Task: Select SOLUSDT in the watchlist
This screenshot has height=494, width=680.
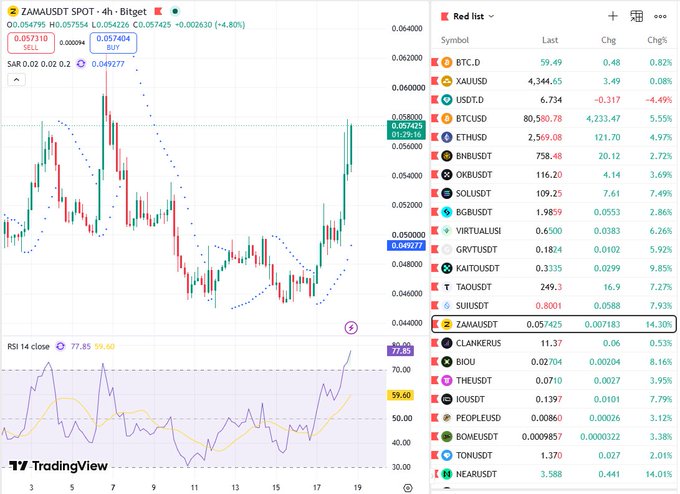Action: [553, 193]
